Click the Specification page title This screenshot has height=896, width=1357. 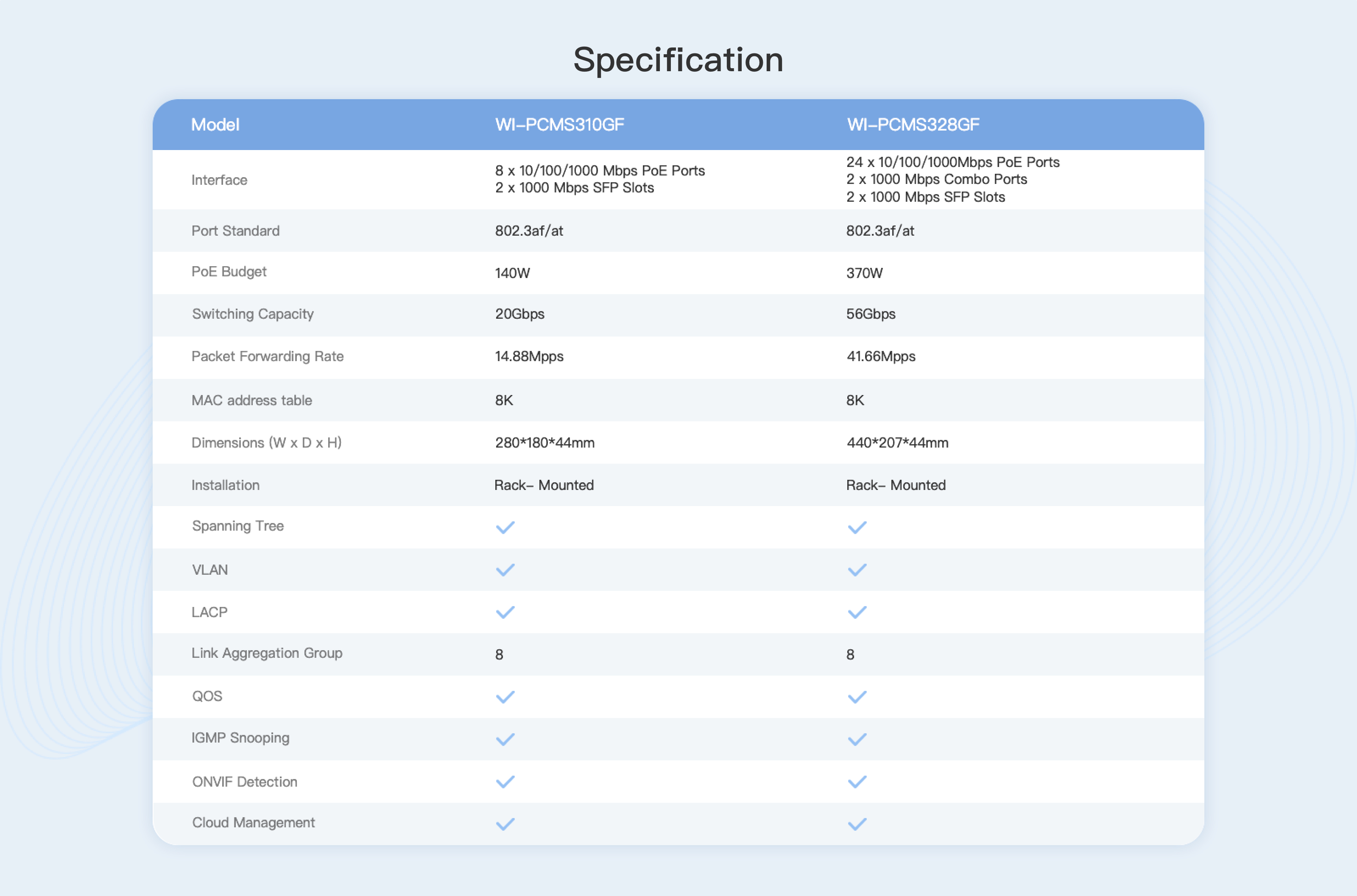tap(678, 59)
